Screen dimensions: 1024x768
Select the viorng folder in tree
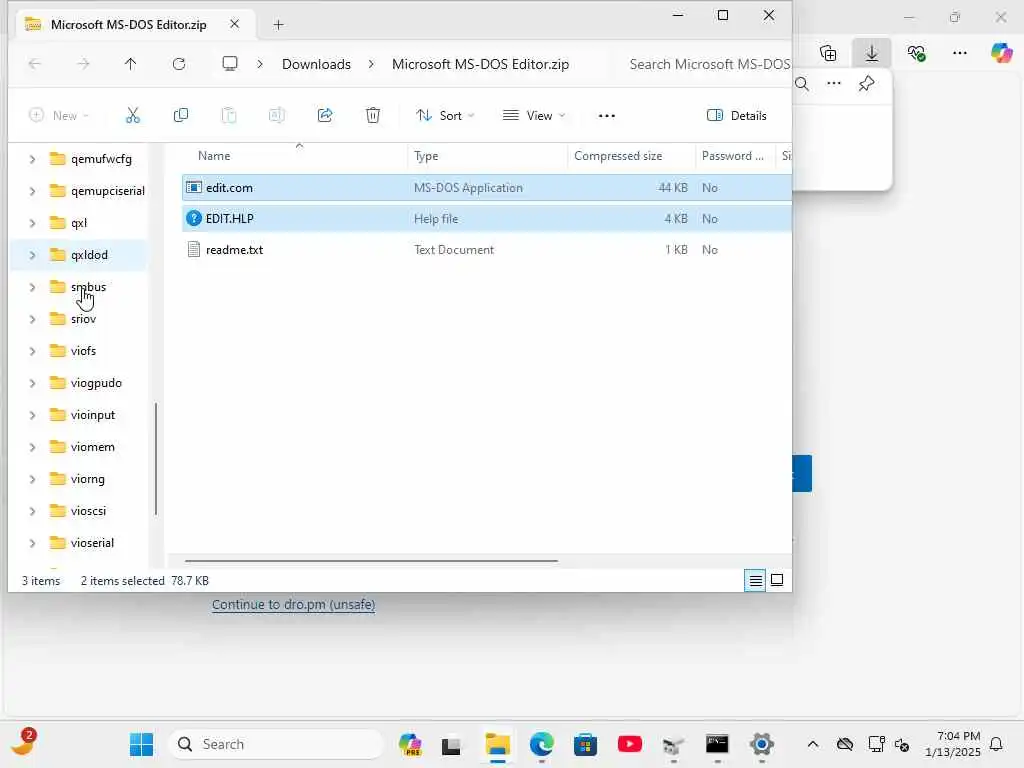pyautogui.click(x=88, y=479)
